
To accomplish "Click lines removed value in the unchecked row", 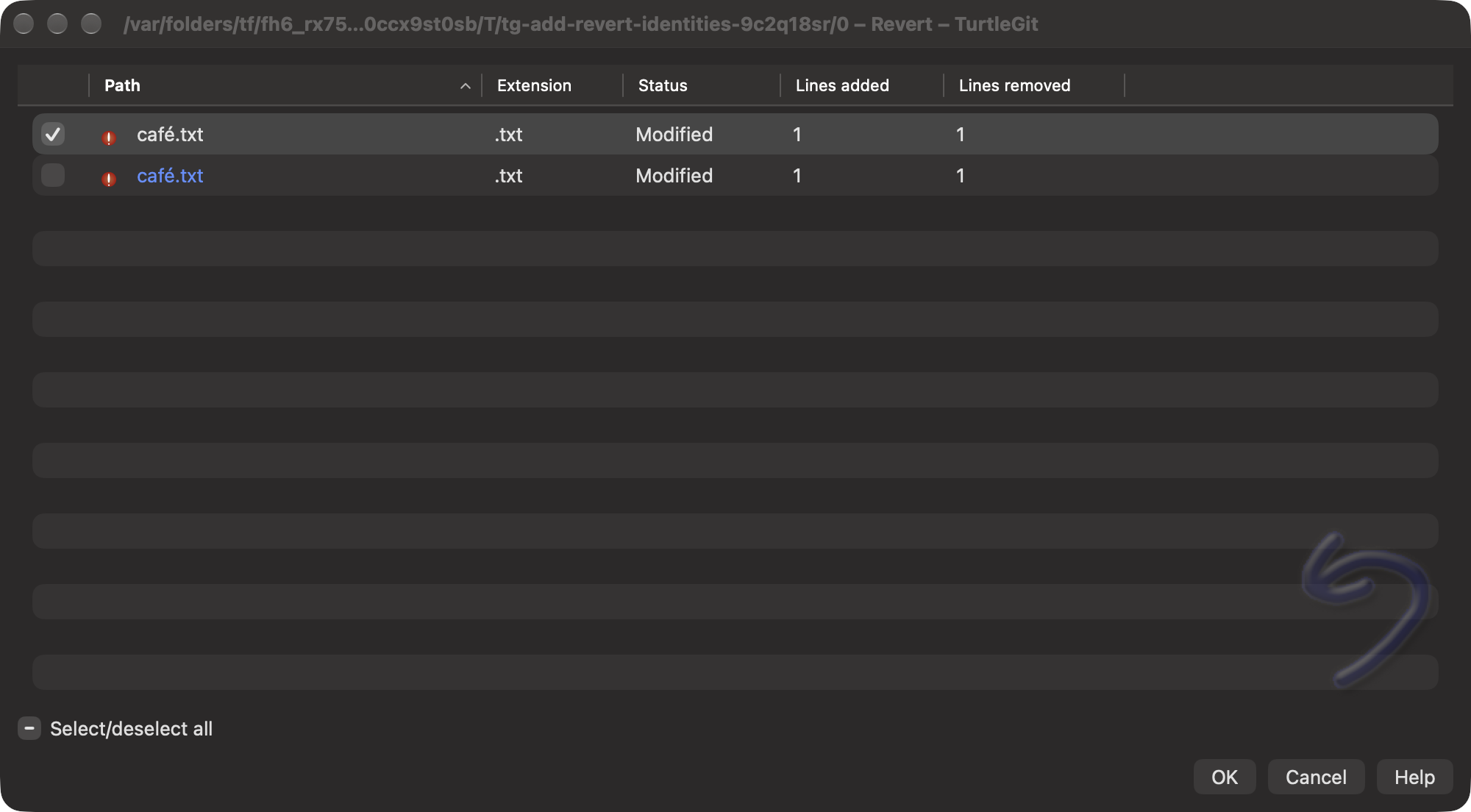I will click(961, 176).
